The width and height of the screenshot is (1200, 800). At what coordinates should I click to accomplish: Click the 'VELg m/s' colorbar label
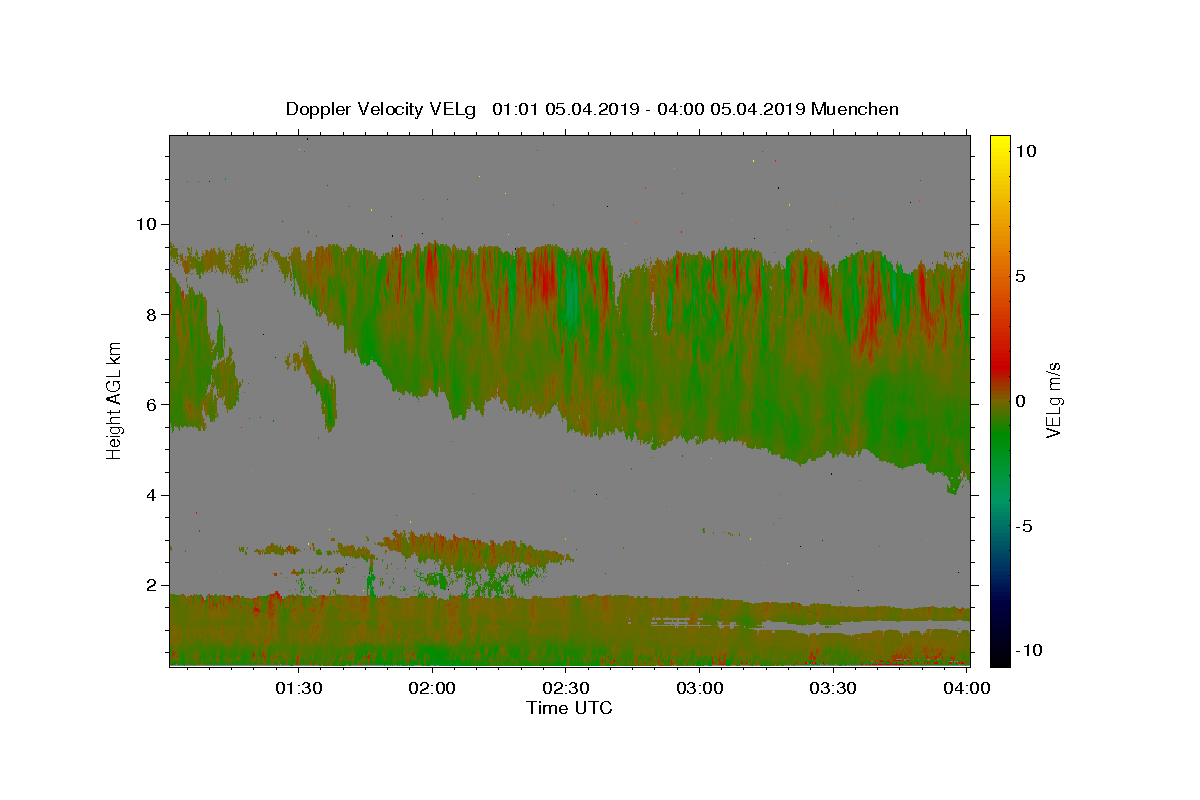point(1053,400)
